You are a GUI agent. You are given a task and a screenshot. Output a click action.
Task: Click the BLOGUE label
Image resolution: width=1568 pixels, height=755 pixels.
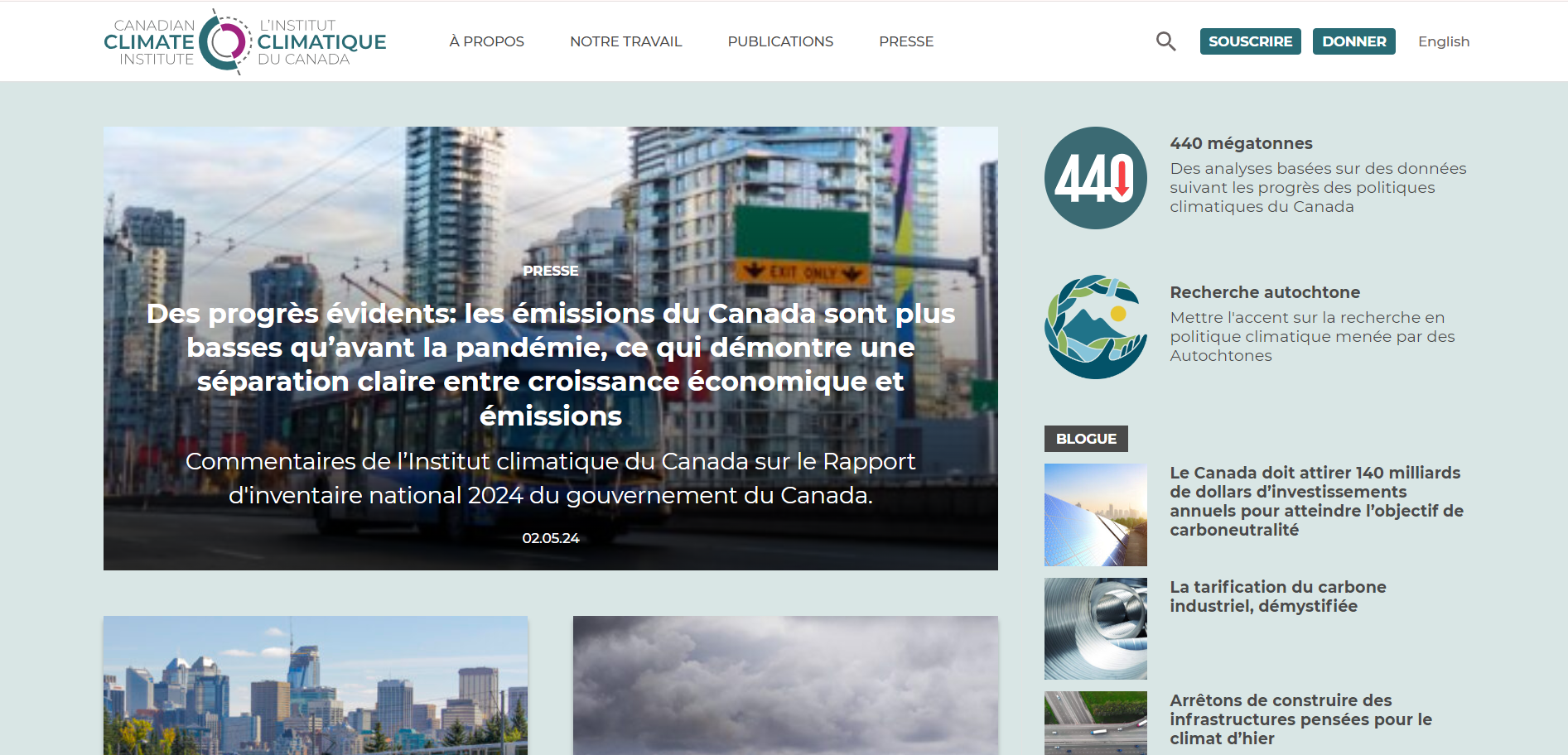pos(1086,439)
